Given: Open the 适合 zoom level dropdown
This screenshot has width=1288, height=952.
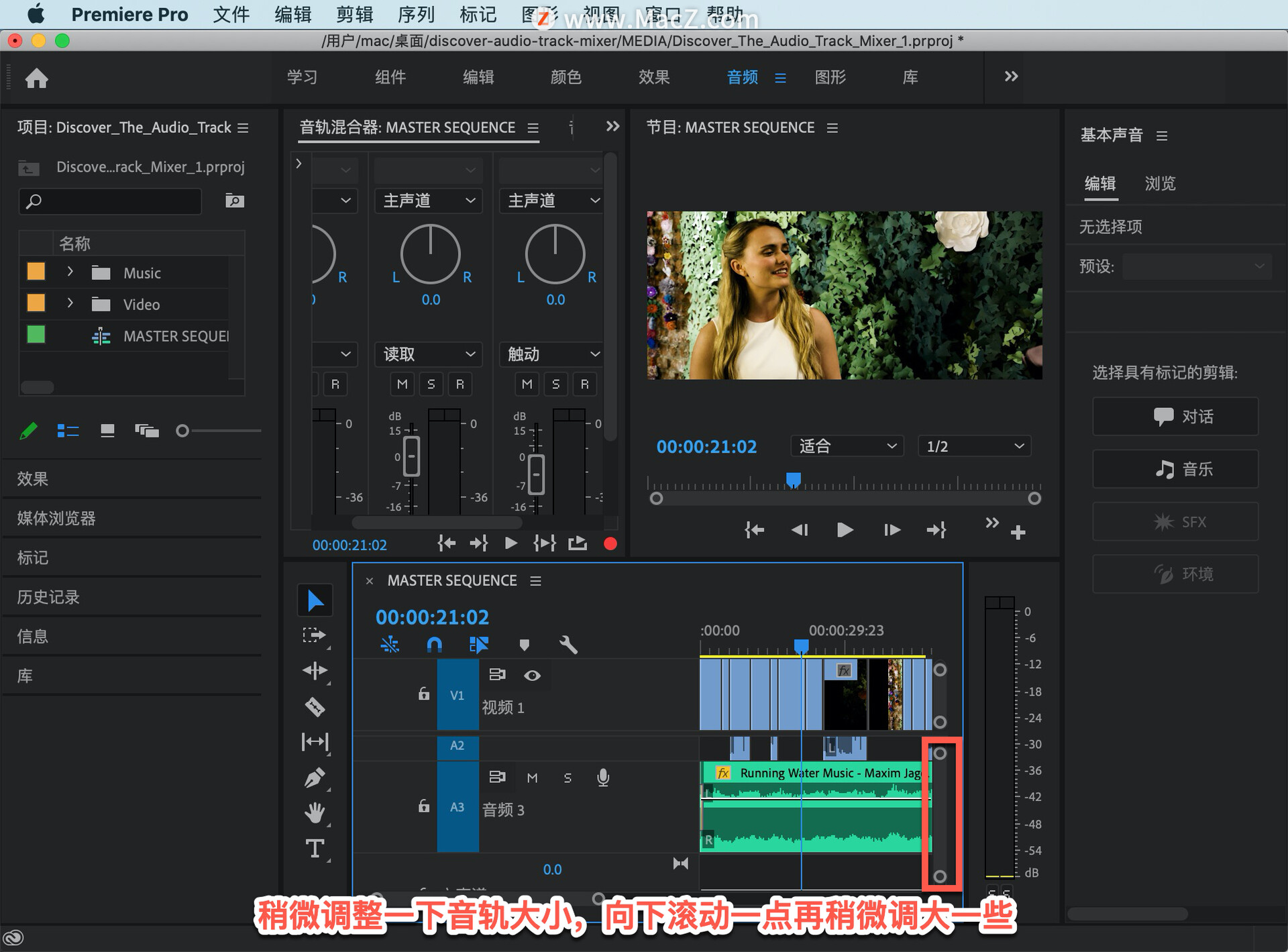Looking at the screenshot, I should click(847, 446).
